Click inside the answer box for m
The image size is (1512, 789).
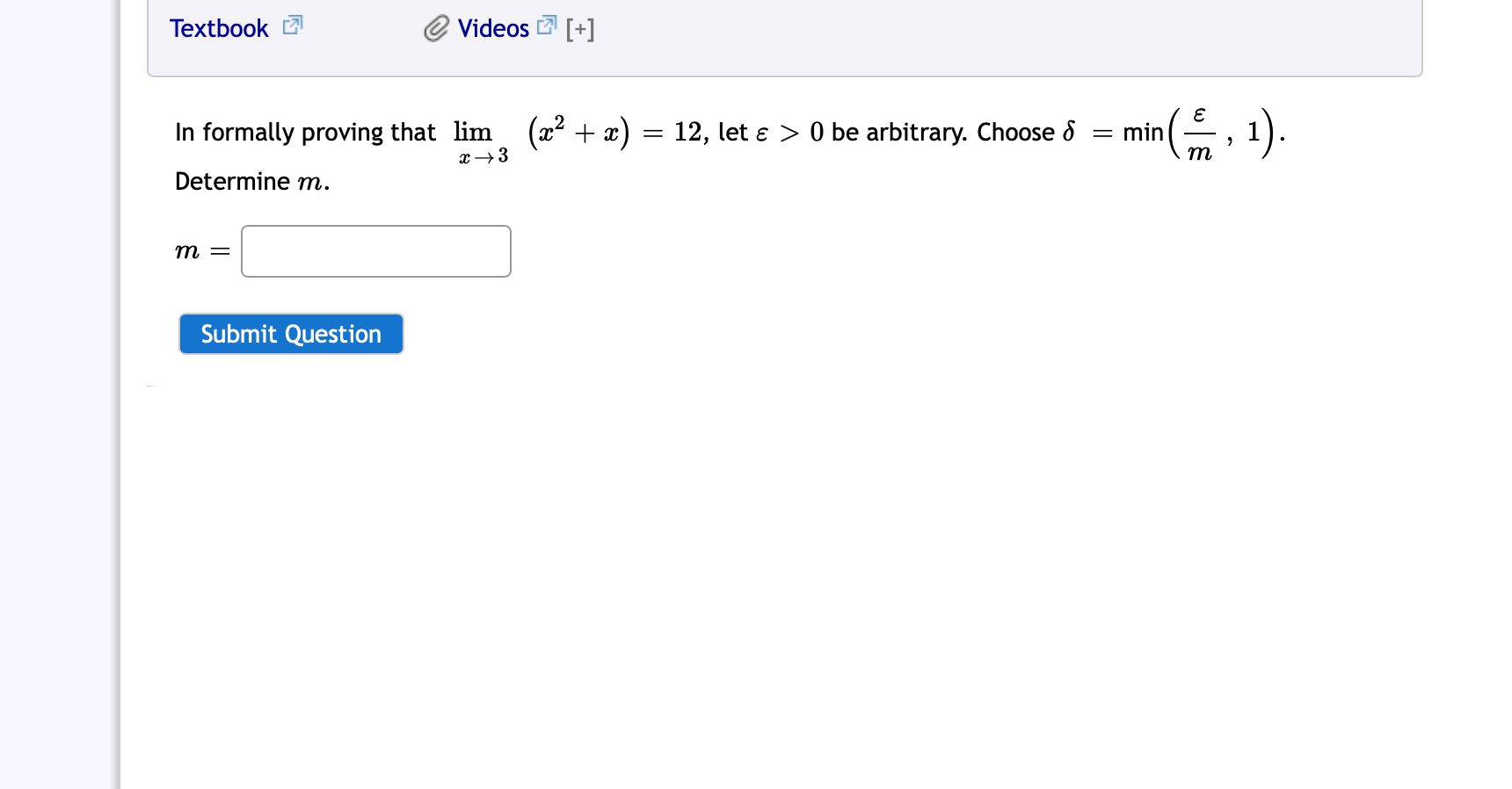pos(375,251)
